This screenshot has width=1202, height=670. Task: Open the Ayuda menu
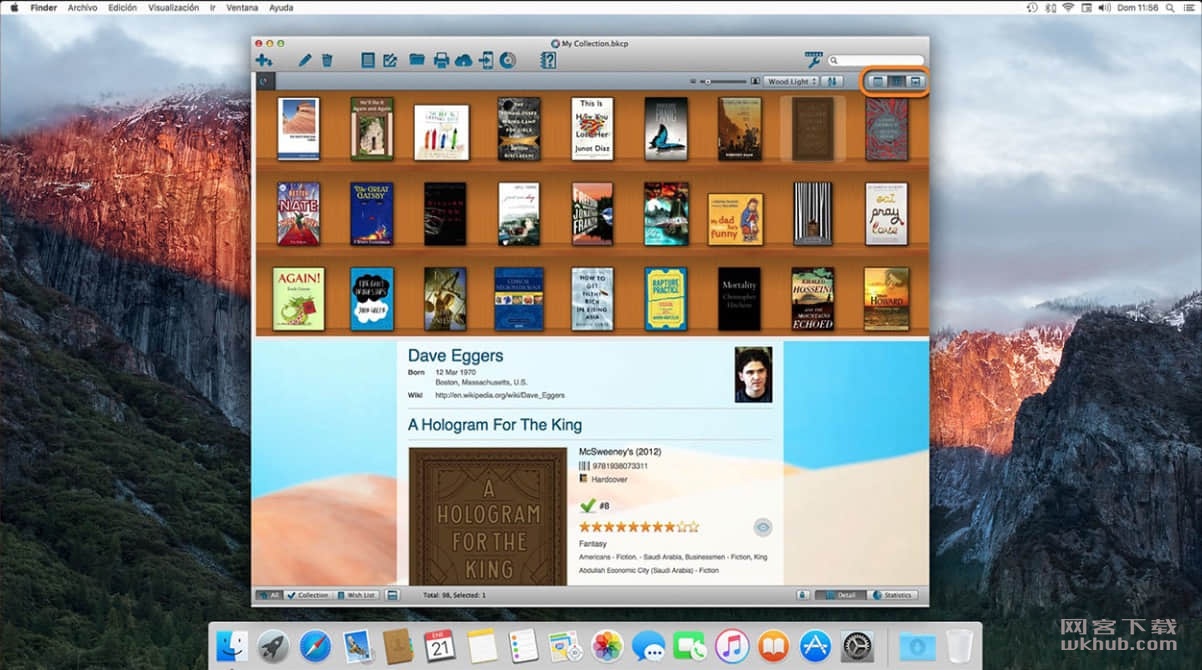[281, 7]
